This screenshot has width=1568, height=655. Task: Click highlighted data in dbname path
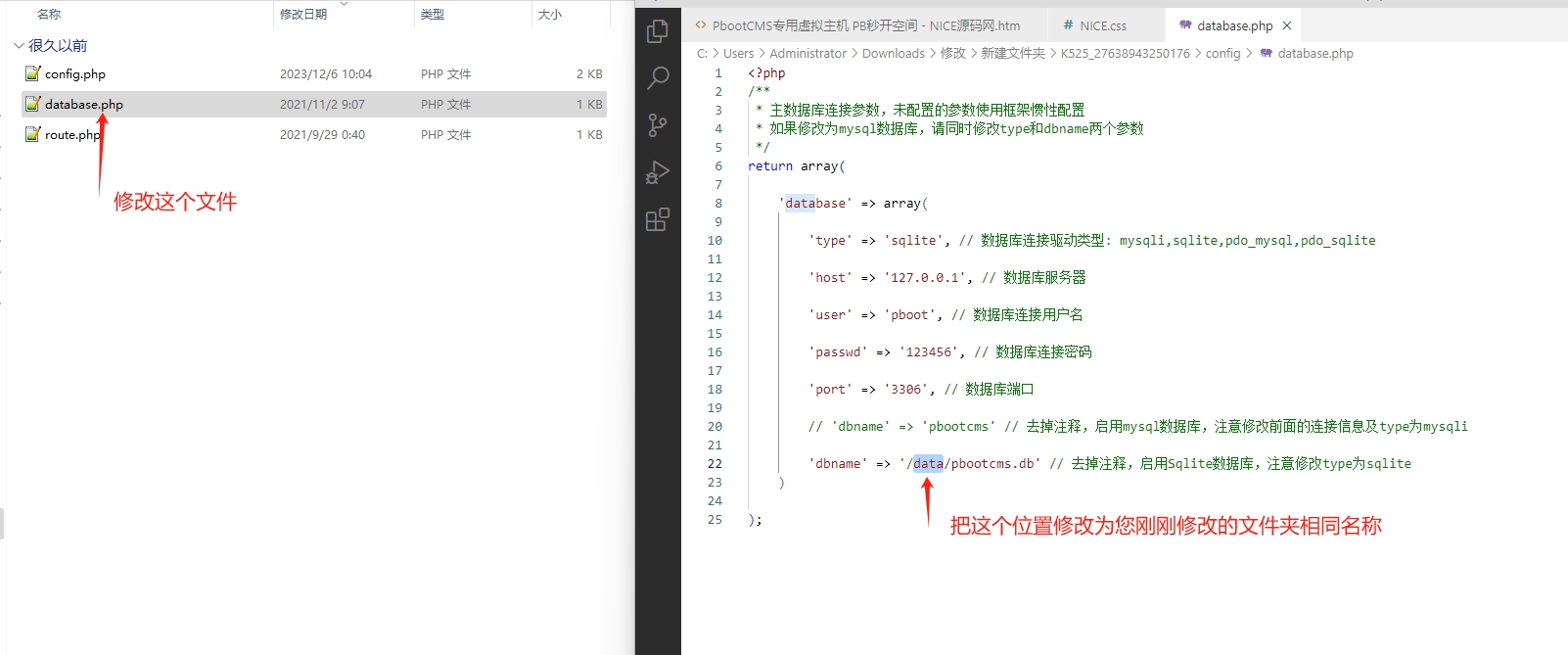pos(928,463)
